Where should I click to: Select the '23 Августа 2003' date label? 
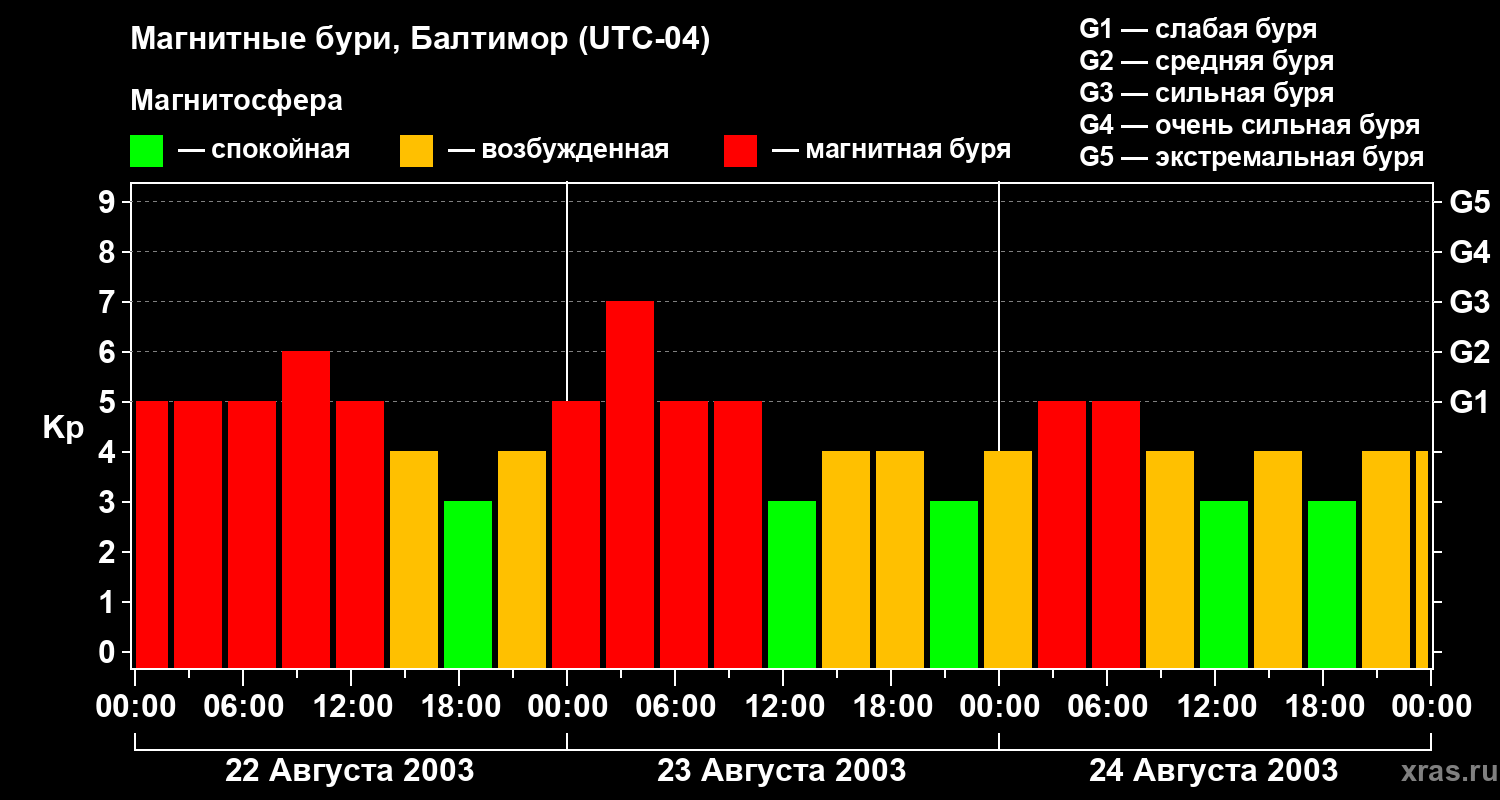[781, 771]
